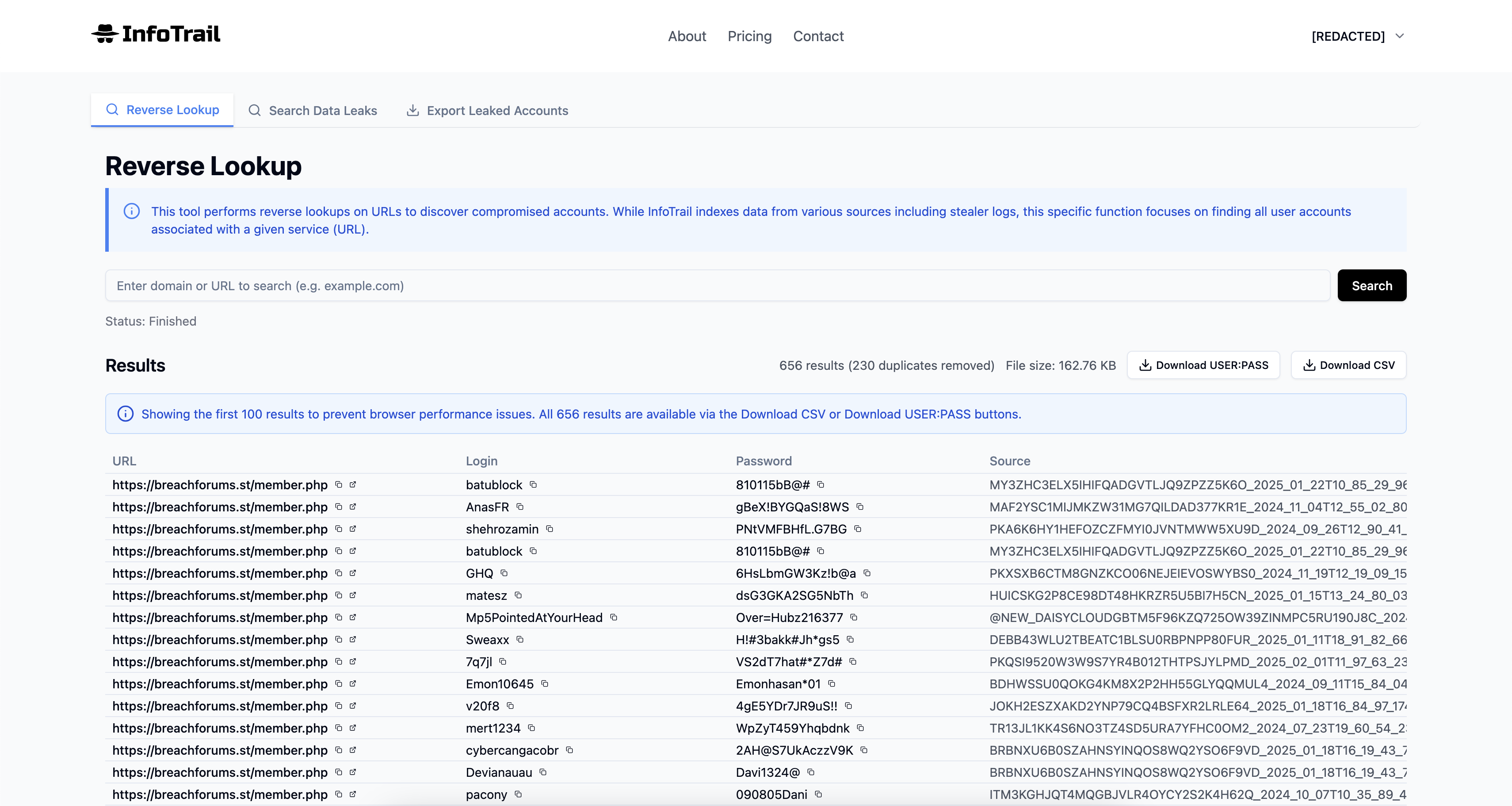Copy the password in the pacony row

point(819,794)
